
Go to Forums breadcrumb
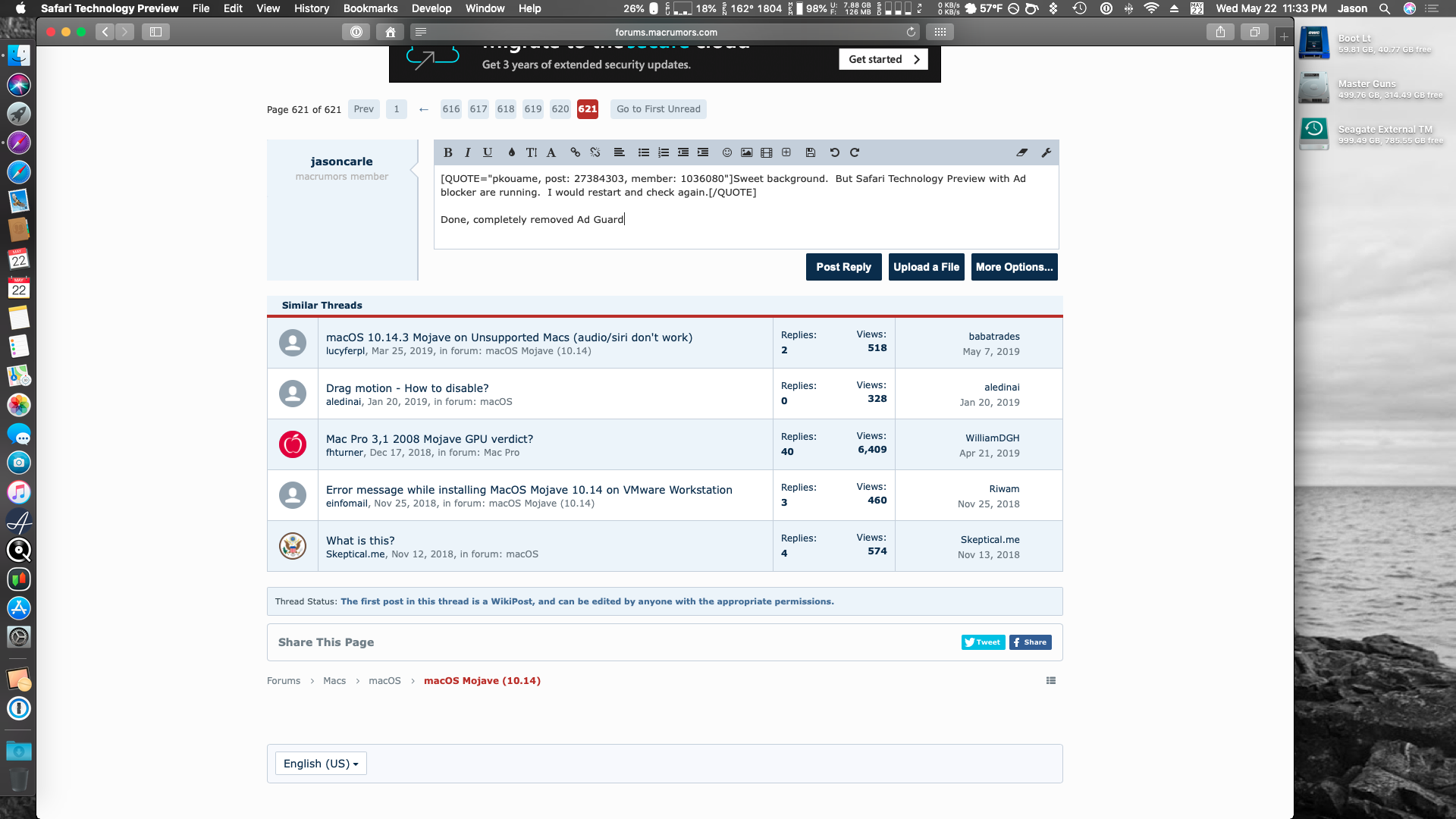[284, 681]
